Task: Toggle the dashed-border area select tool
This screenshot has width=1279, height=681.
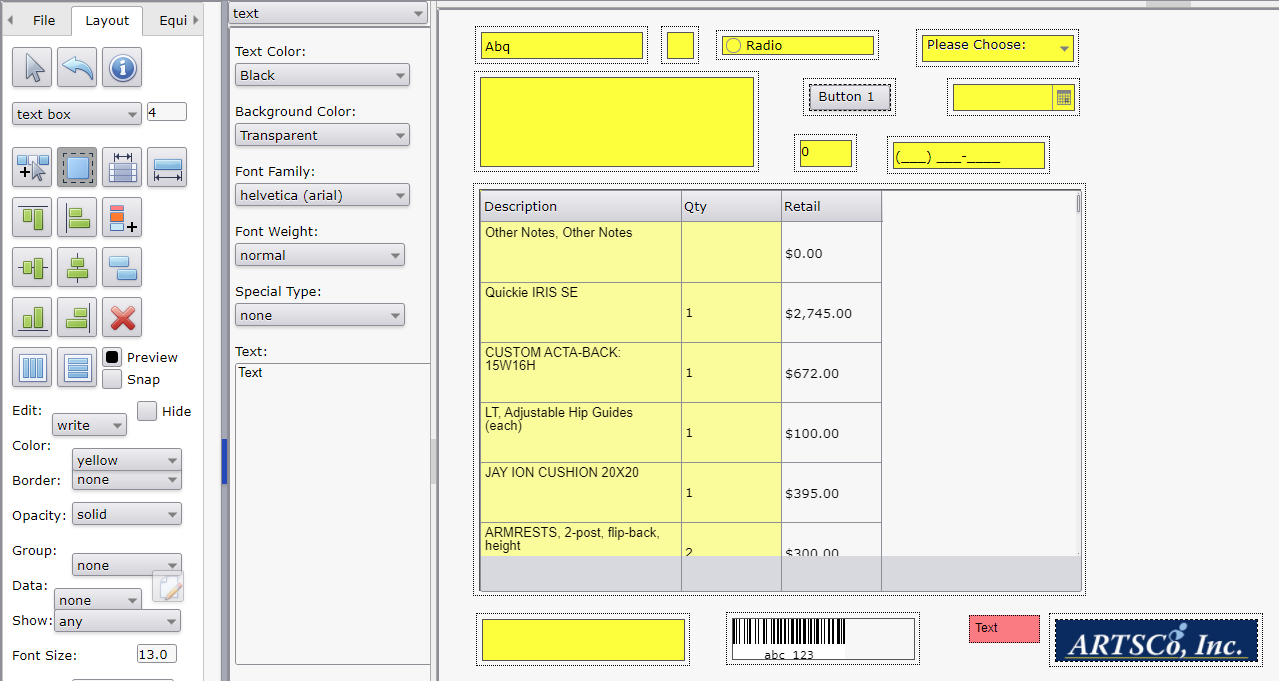Action: tap(77, 167)
